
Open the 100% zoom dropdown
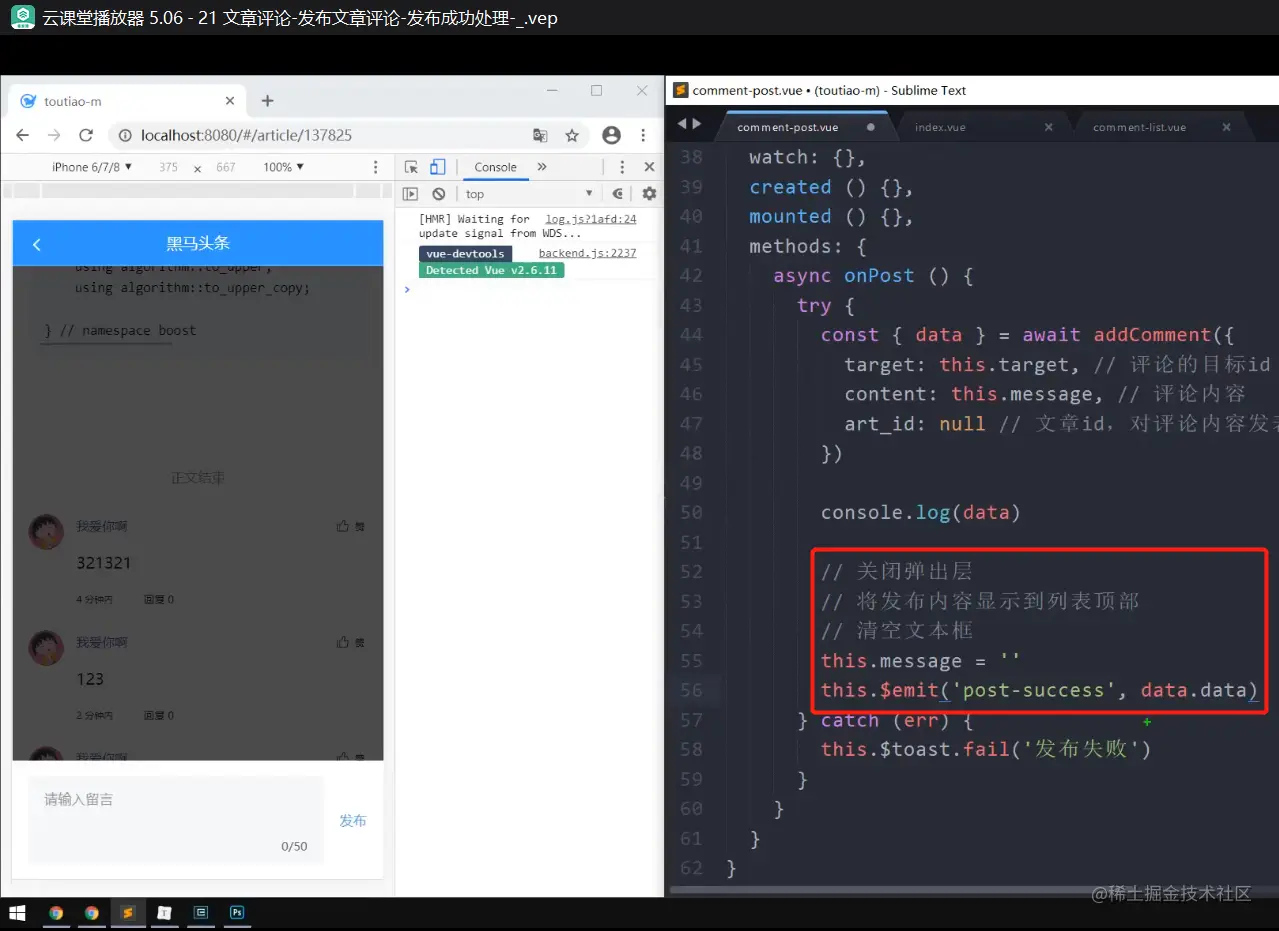click(x=284, y=167)
